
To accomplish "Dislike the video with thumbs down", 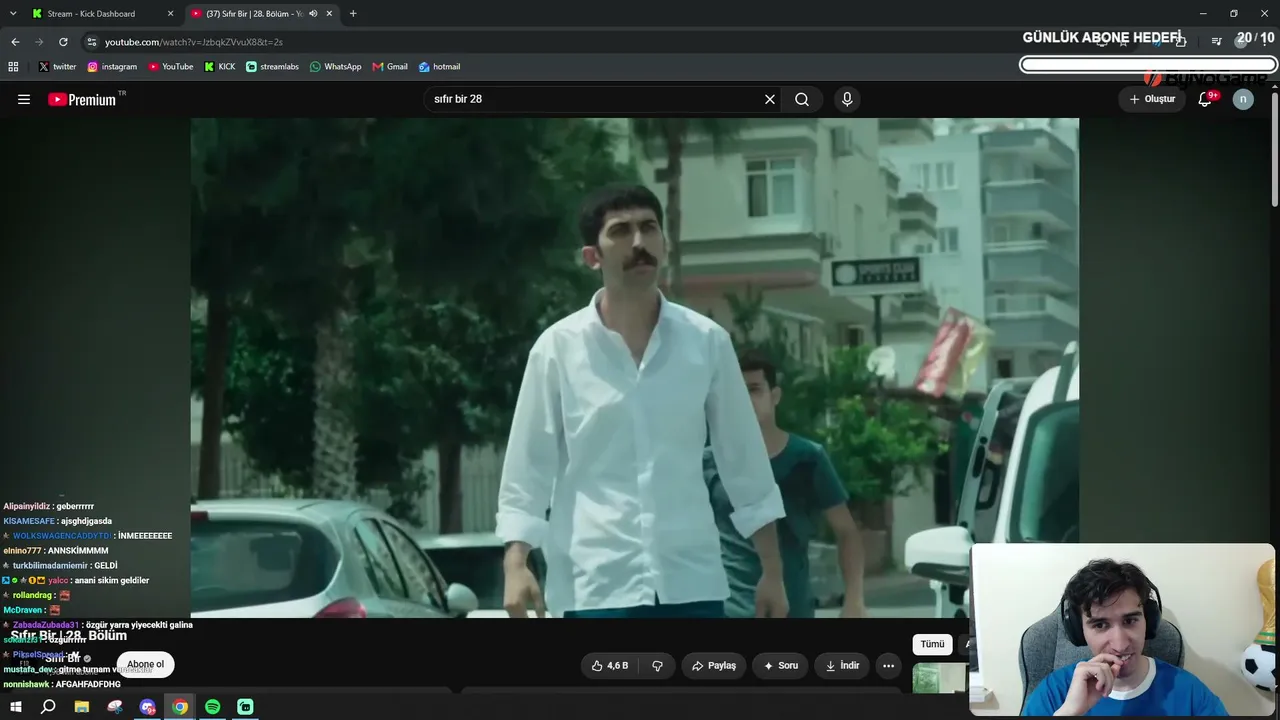I will (657, 665).
